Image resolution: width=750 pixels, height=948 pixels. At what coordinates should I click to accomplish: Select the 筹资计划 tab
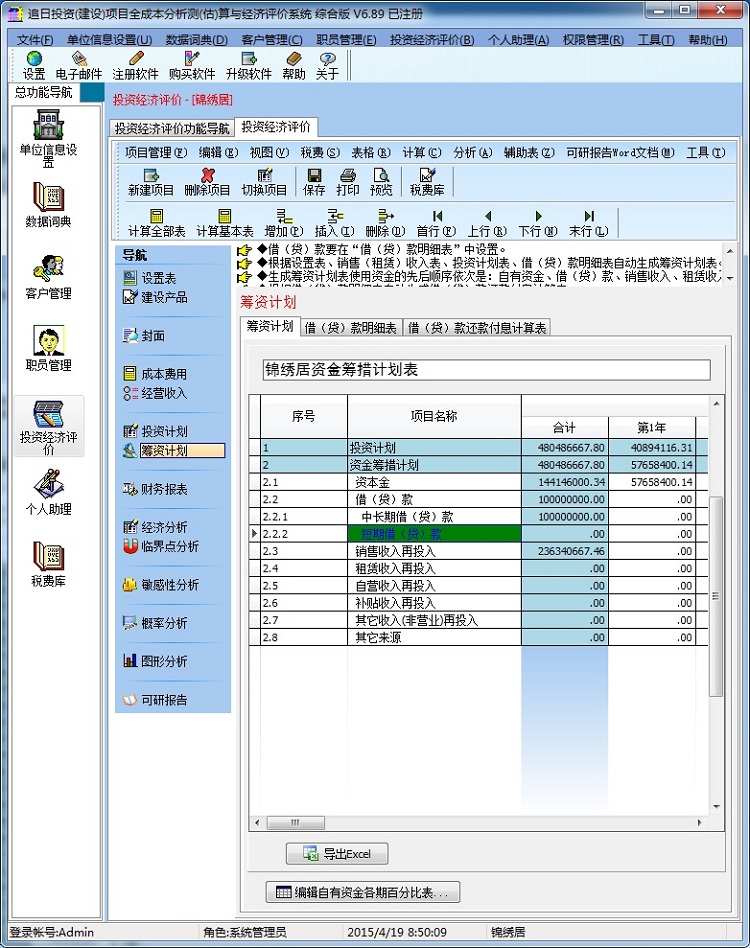[270, 326]
